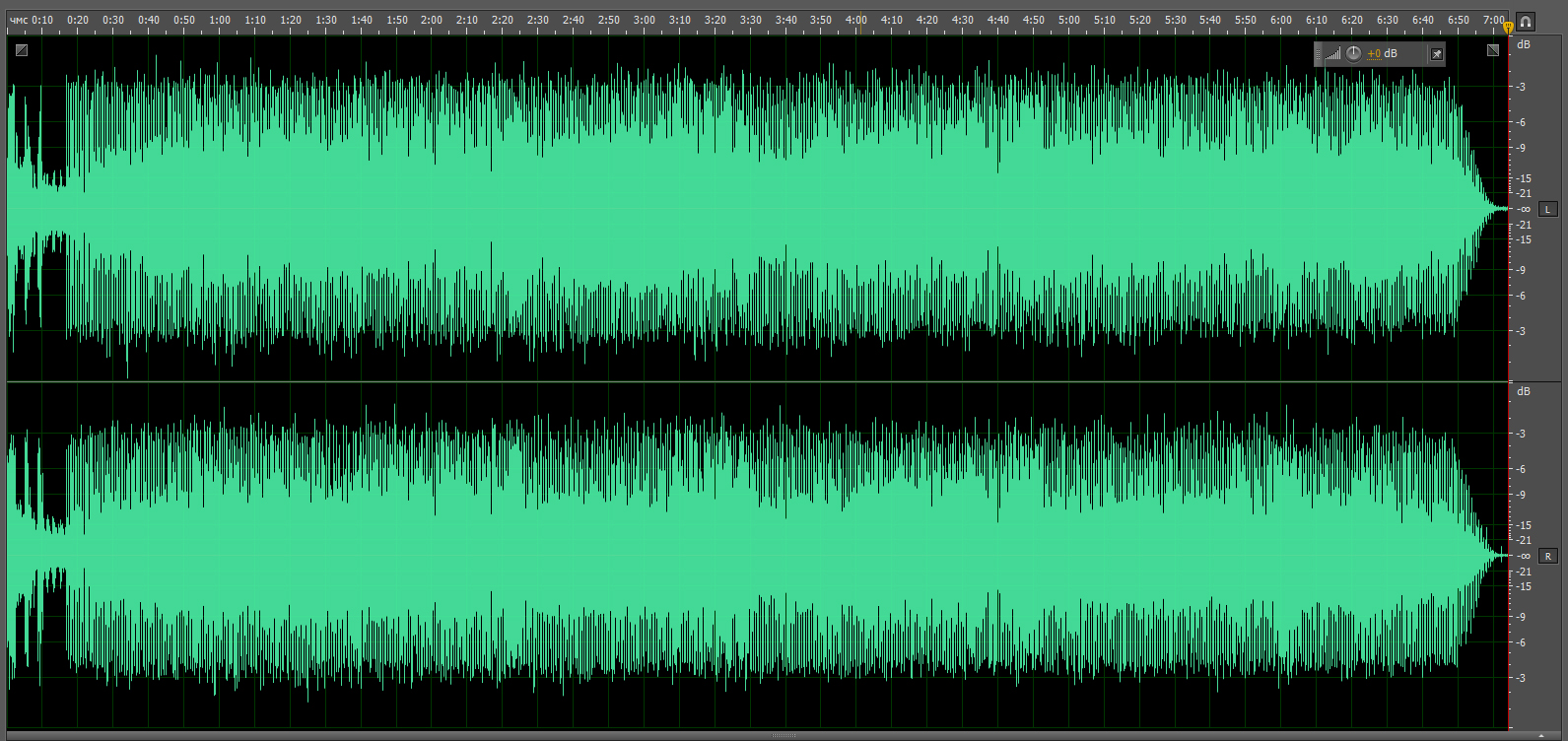Toggle the R channel button
Viewport: 1568px width, 741px height.
[1547, 556]
